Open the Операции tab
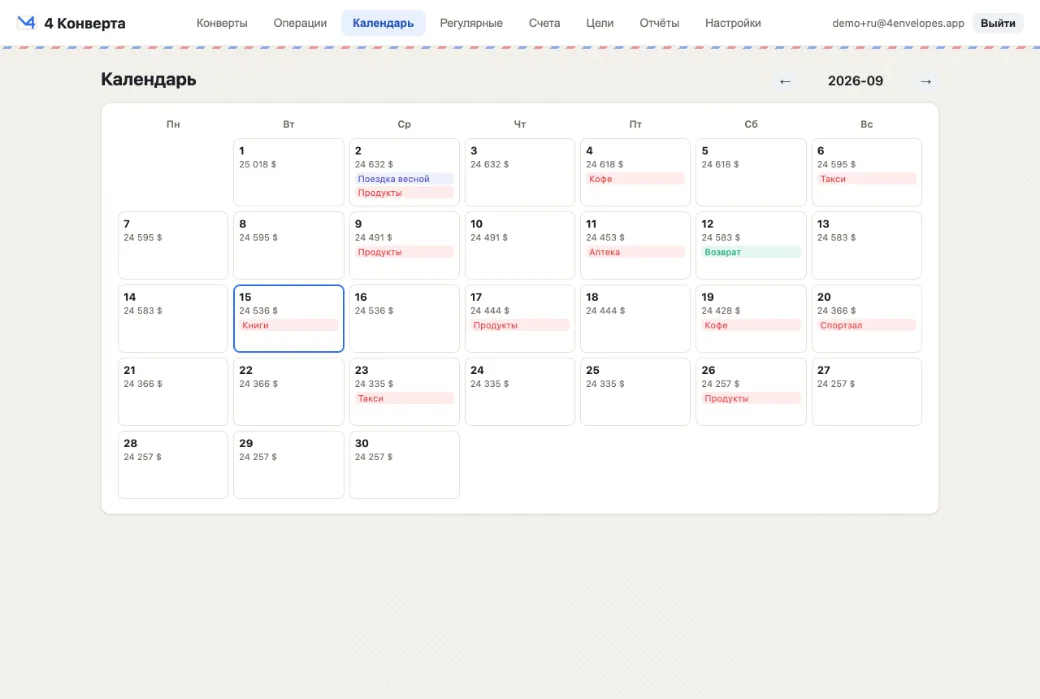Screen dimensions: 1040x699 click(x=300, y=23)
